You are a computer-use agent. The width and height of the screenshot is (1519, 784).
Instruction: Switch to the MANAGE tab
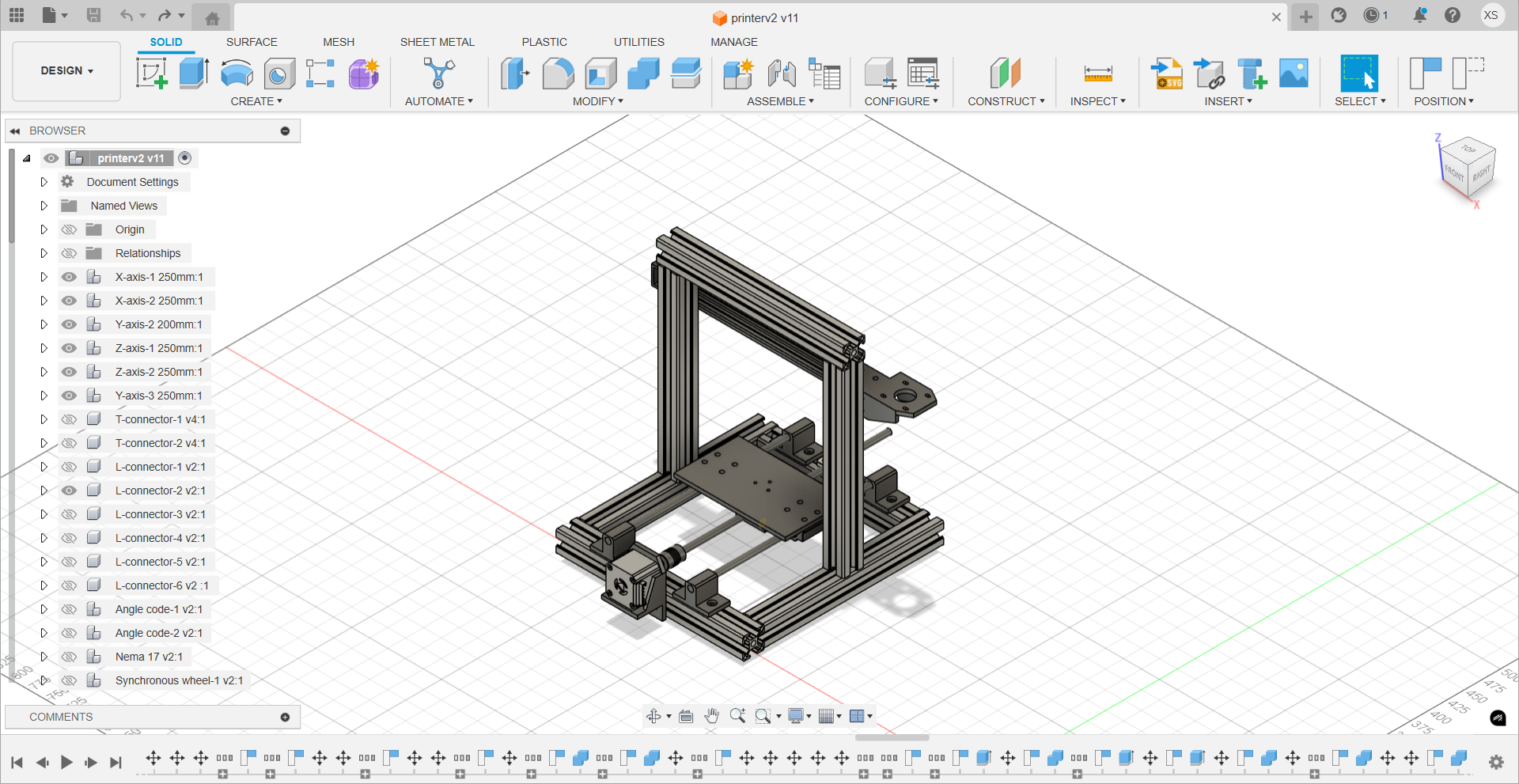tap(734, 42)
